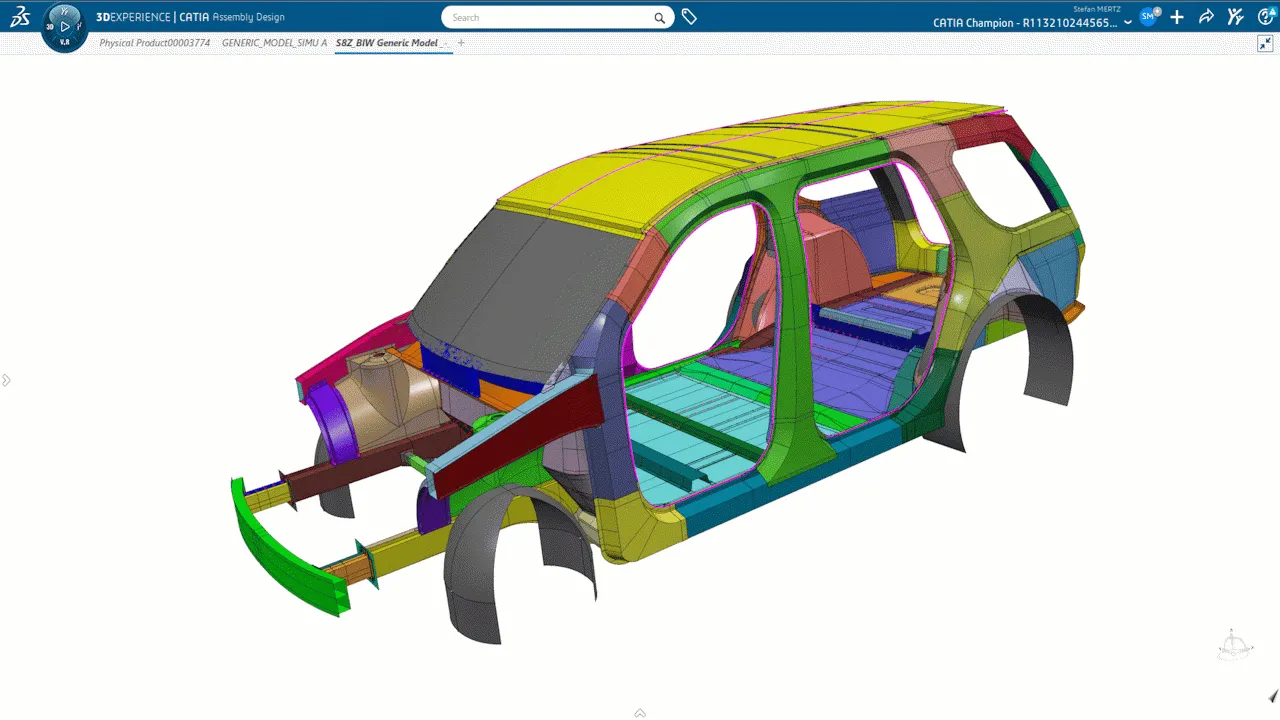Open the SM user profile avatar
1280x720 pixels.
coord(1149,17)
